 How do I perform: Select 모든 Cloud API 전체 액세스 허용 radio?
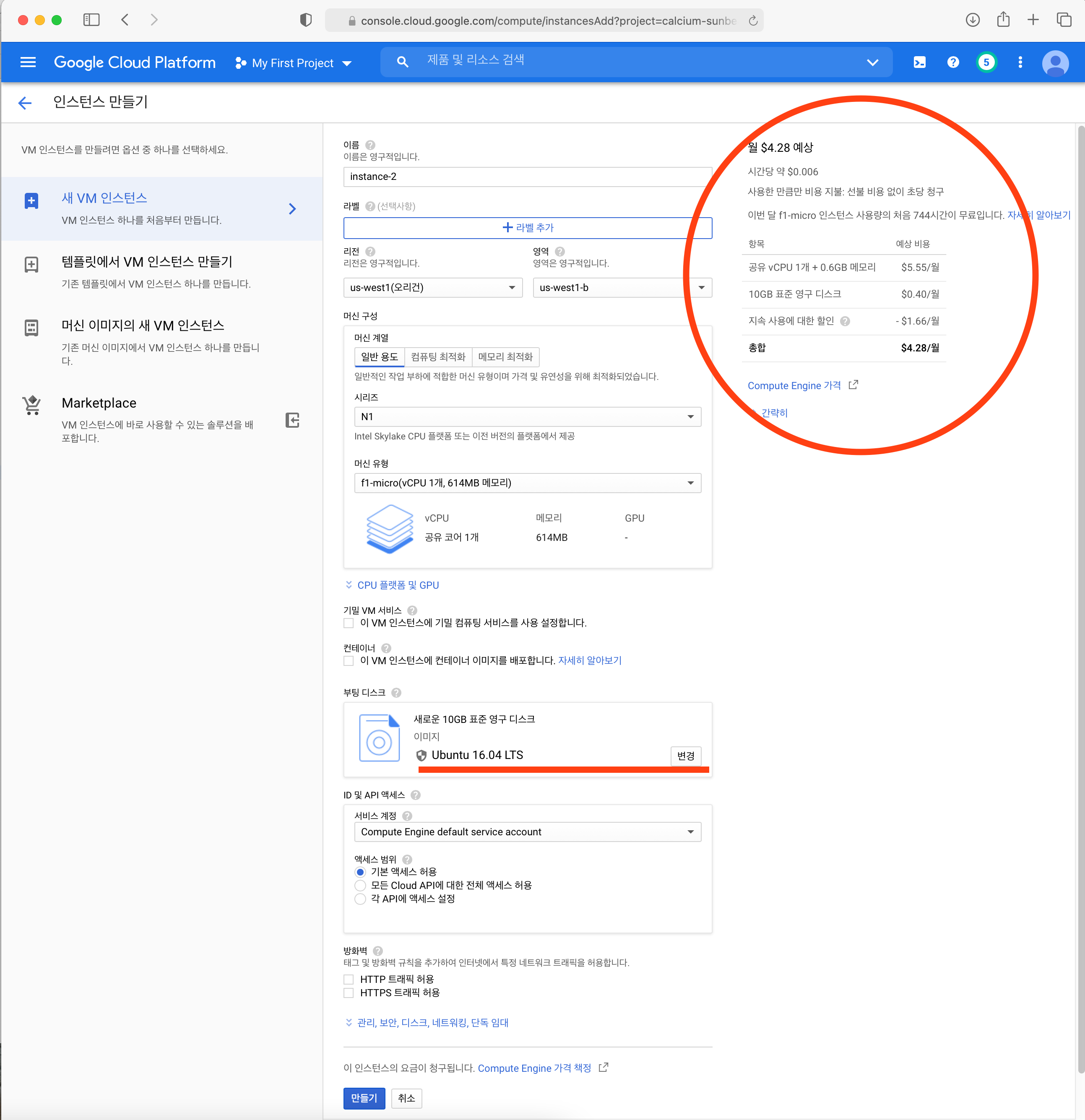pyautogui.click(x=360, y=886)
